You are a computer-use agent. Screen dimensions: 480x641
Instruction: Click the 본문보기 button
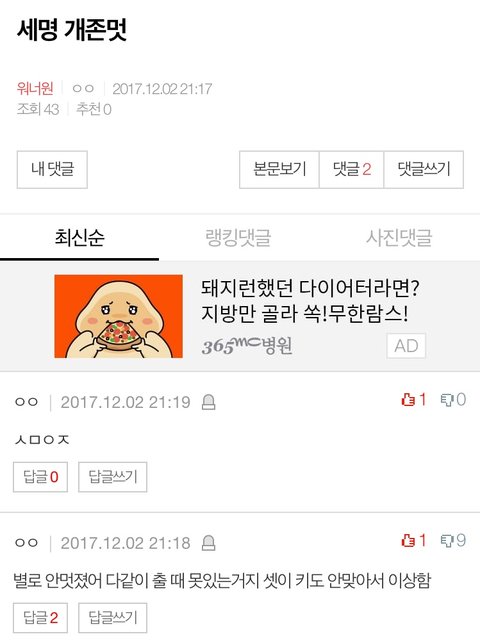pos(279,169)
